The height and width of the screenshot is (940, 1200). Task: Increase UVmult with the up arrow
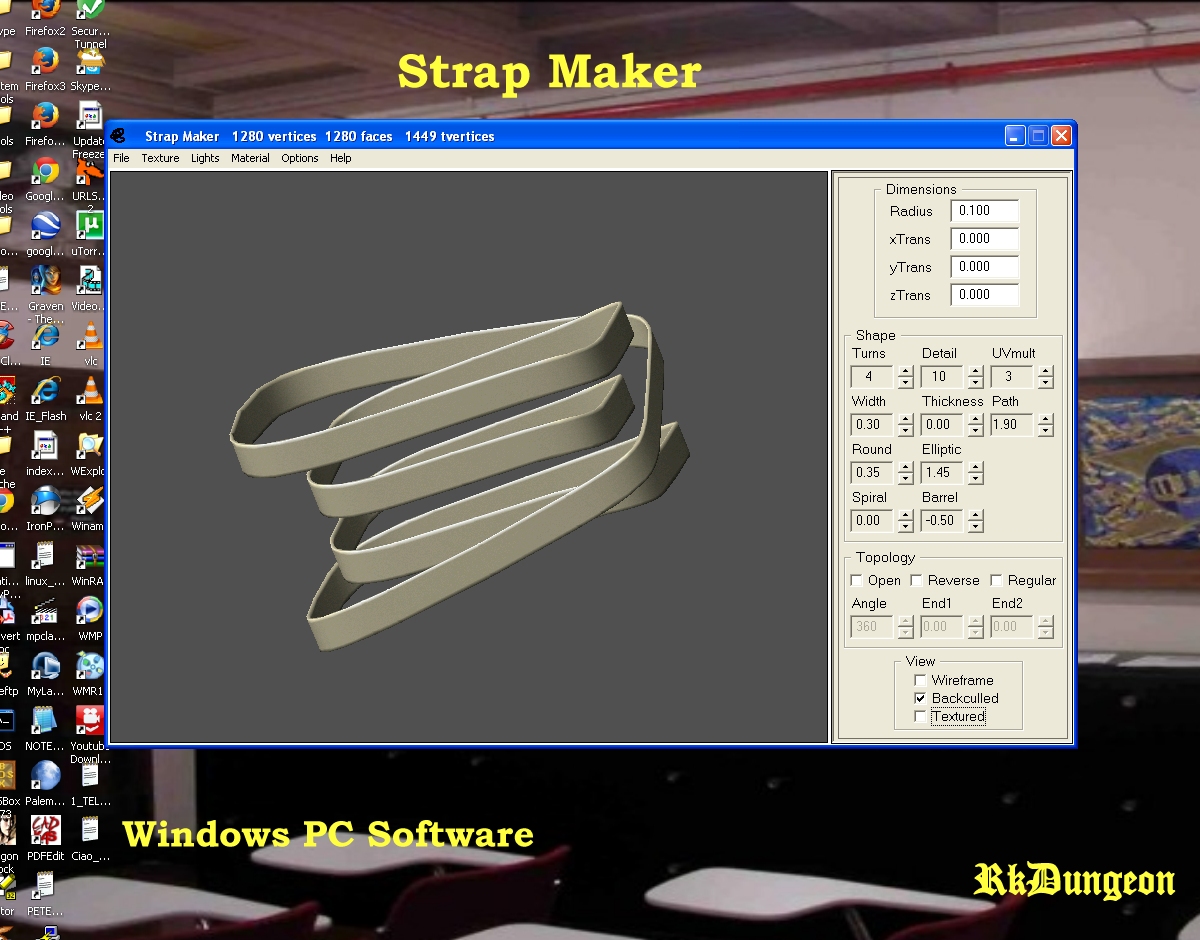pyautogui.click(x=1046, y=371)
